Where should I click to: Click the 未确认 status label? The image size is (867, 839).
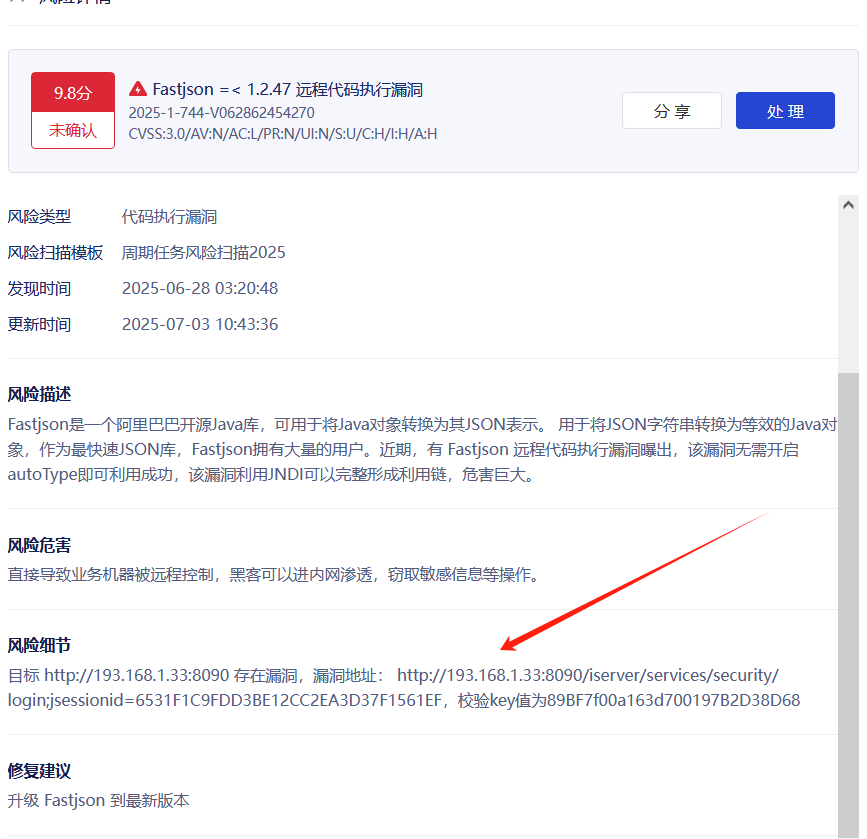(73, 130)
